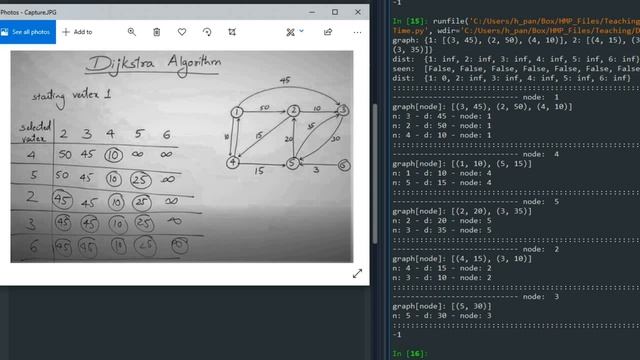Open Edit & Create scissors icon
This screenshot has width=640, height=360.
290,32
